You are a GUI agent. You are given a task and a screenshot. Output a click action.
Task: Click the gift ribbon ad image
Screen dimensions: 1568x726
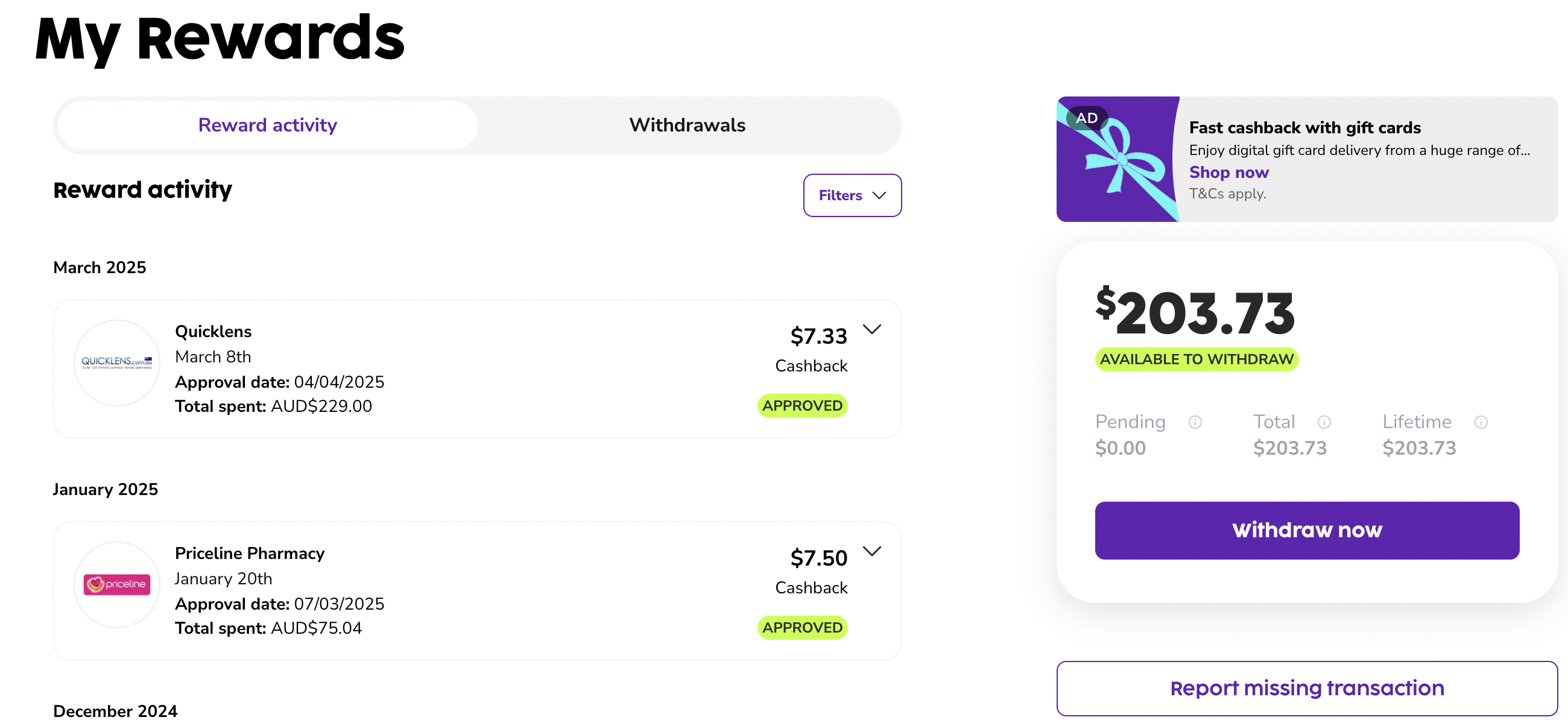click(x=1118, y=159)
